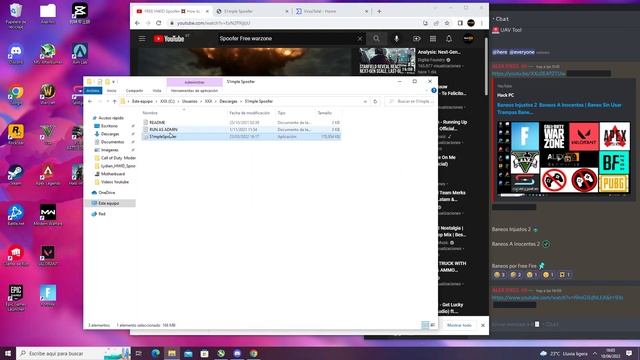The height and width of the screenshot is (360, 640).
Task: Click the YouTube search field
Action: [x=287, y=39]
